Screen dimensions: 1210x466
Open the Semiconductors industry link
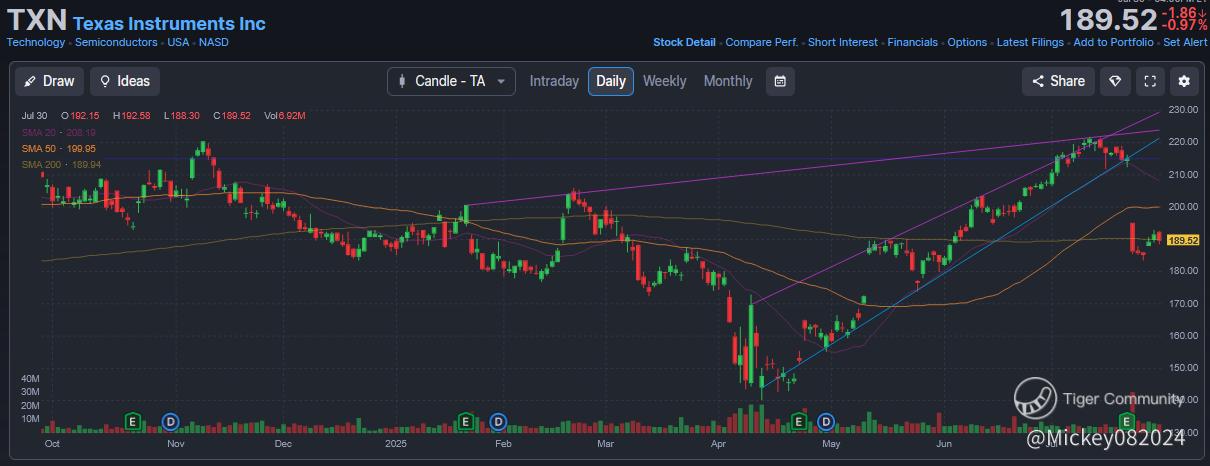[x=116, y=42]
